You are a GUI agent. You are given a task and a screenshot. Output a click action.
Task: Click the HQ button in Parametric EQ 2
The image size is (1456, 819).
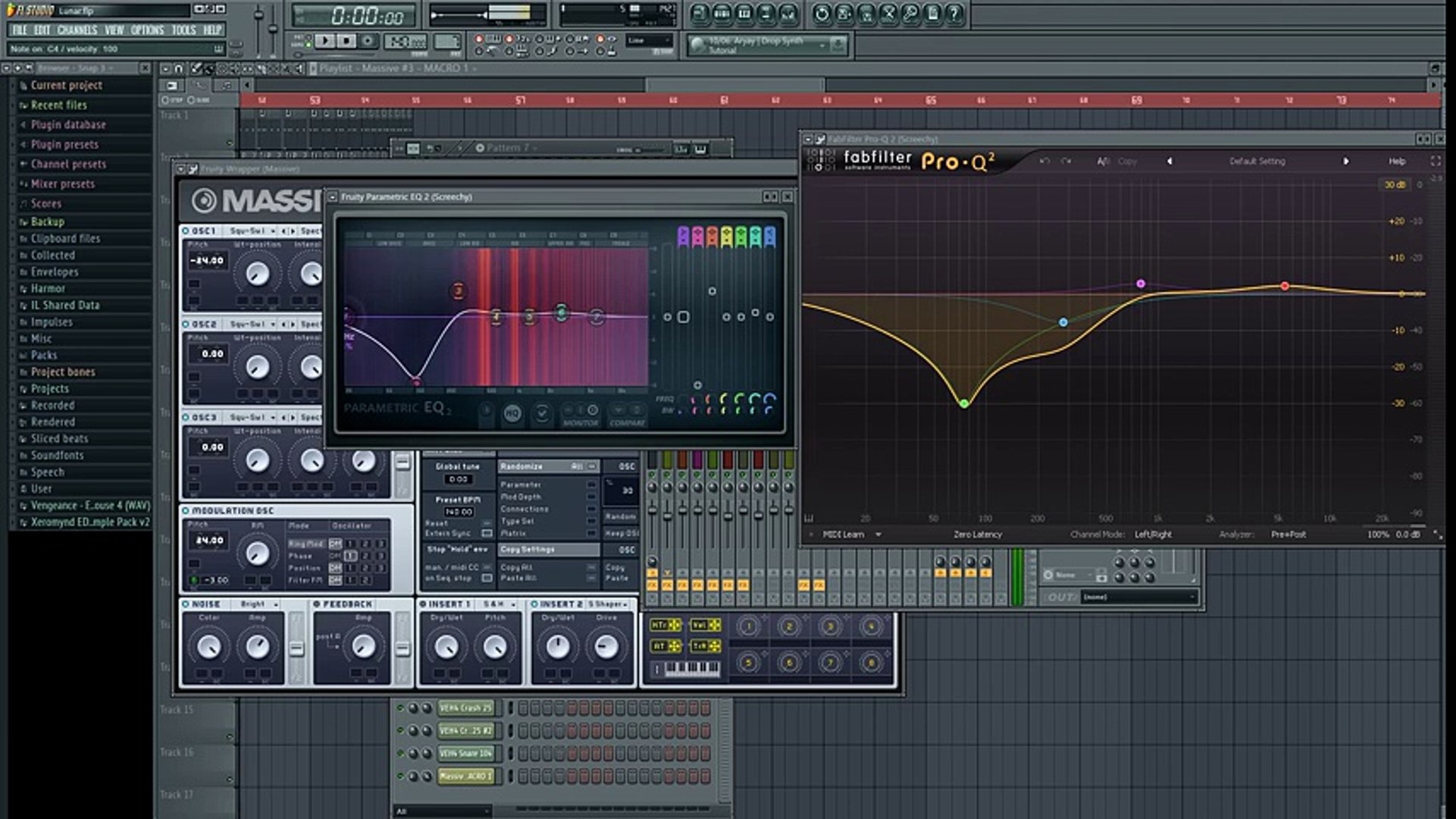coord(512,413)
